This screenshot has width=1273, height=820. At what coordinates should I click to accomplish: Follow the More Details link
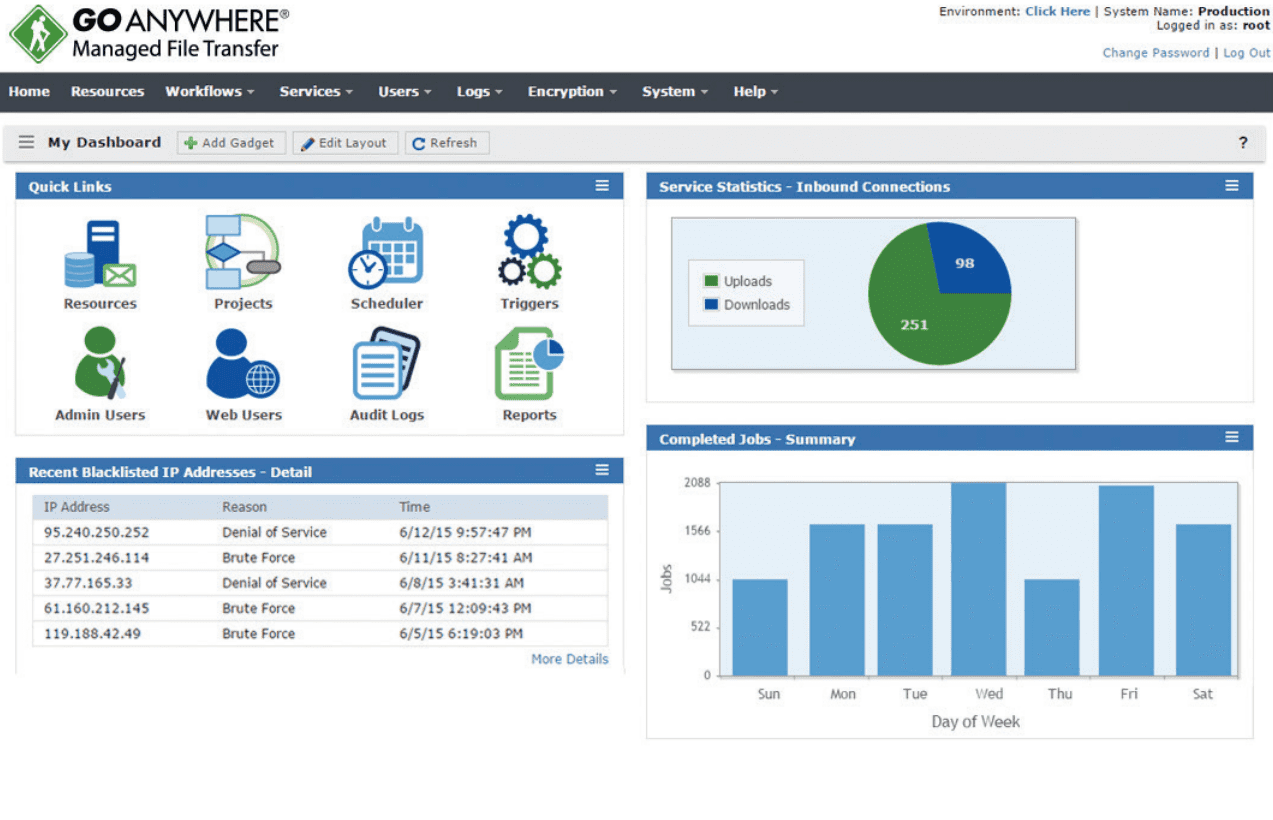coord(569,659)
